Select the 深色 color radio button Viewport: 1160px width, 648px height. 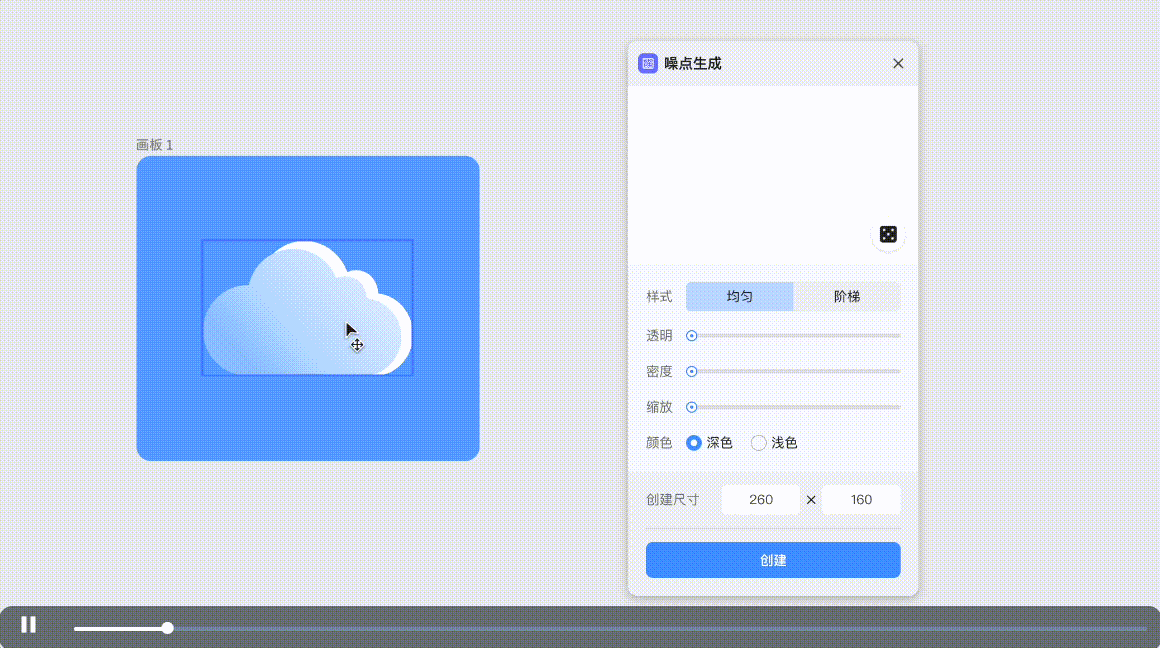[x=694, y=443]
